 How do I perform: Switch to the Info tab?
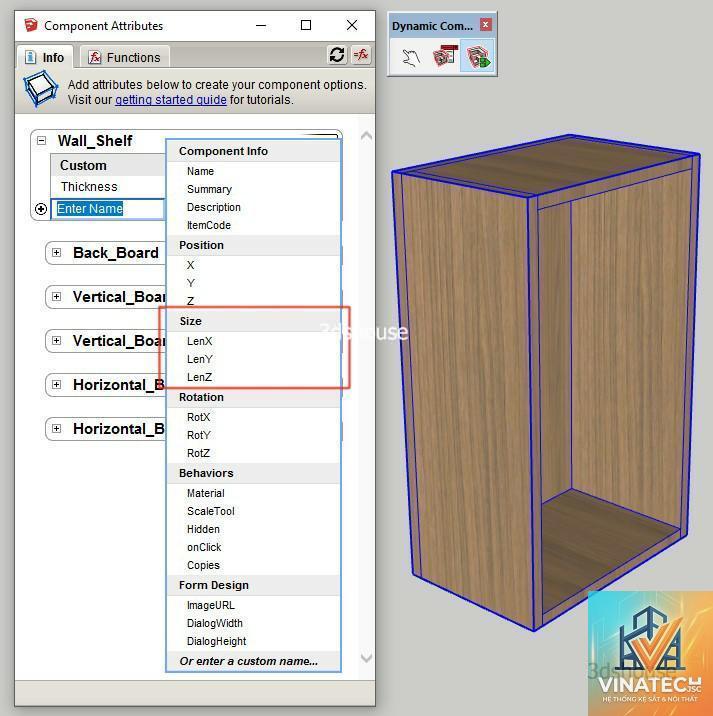[x=45, y=58]
